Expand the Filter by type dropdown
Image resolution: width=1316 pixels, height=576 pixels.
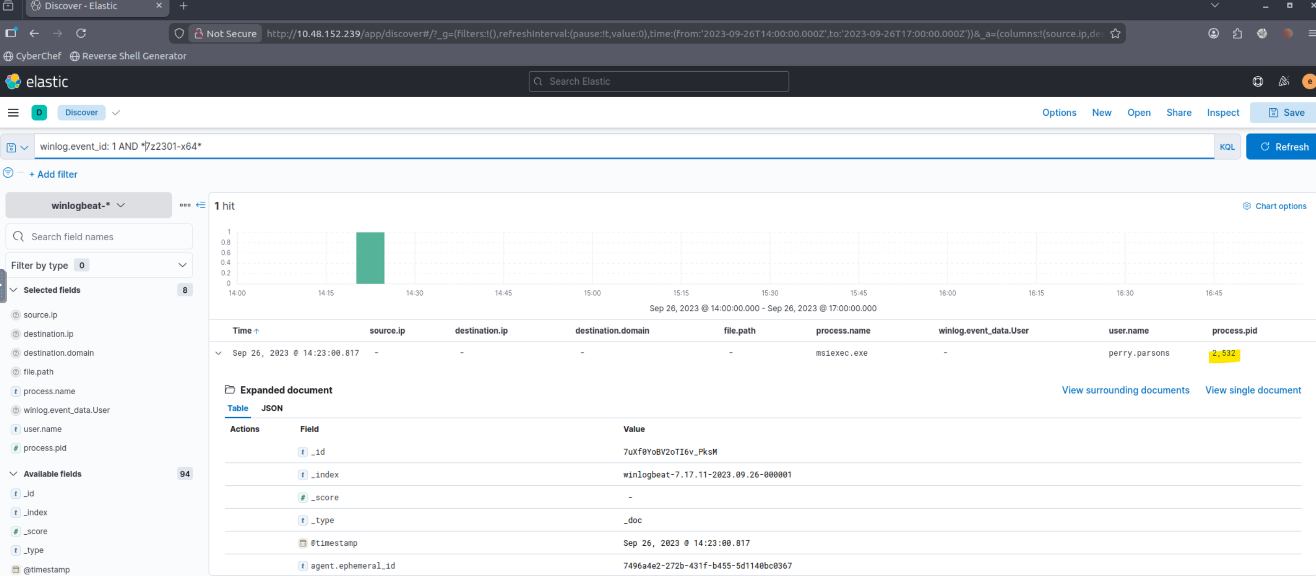pyautogui.click(x=99, y=265)
